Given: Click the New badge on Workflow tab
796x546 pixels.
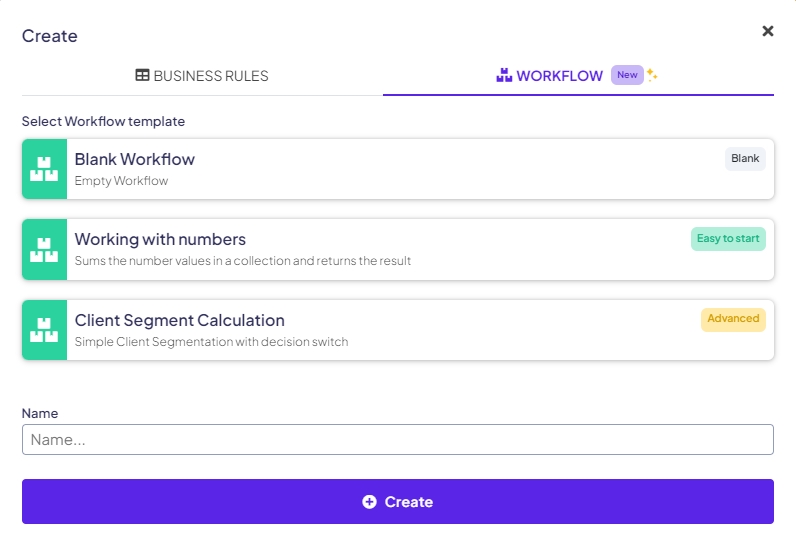Looking at the screenshot, I should tap(627, 75).
